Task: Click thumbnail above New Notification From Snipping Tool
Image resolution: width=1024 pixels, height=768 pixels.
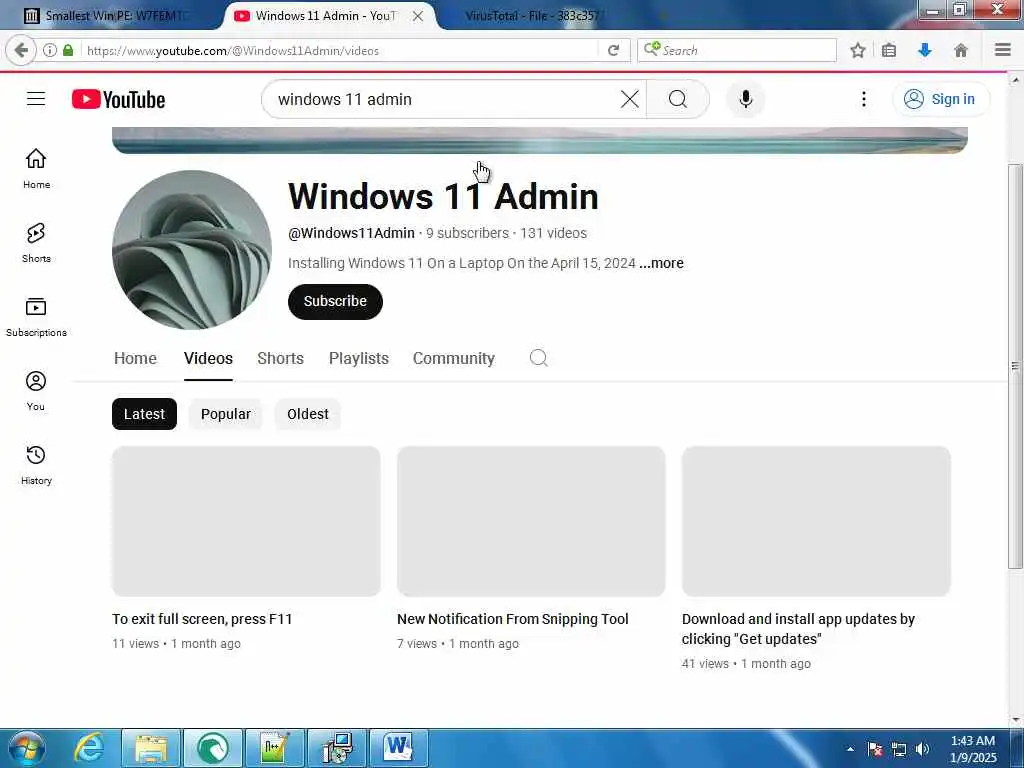Action: 531,521
